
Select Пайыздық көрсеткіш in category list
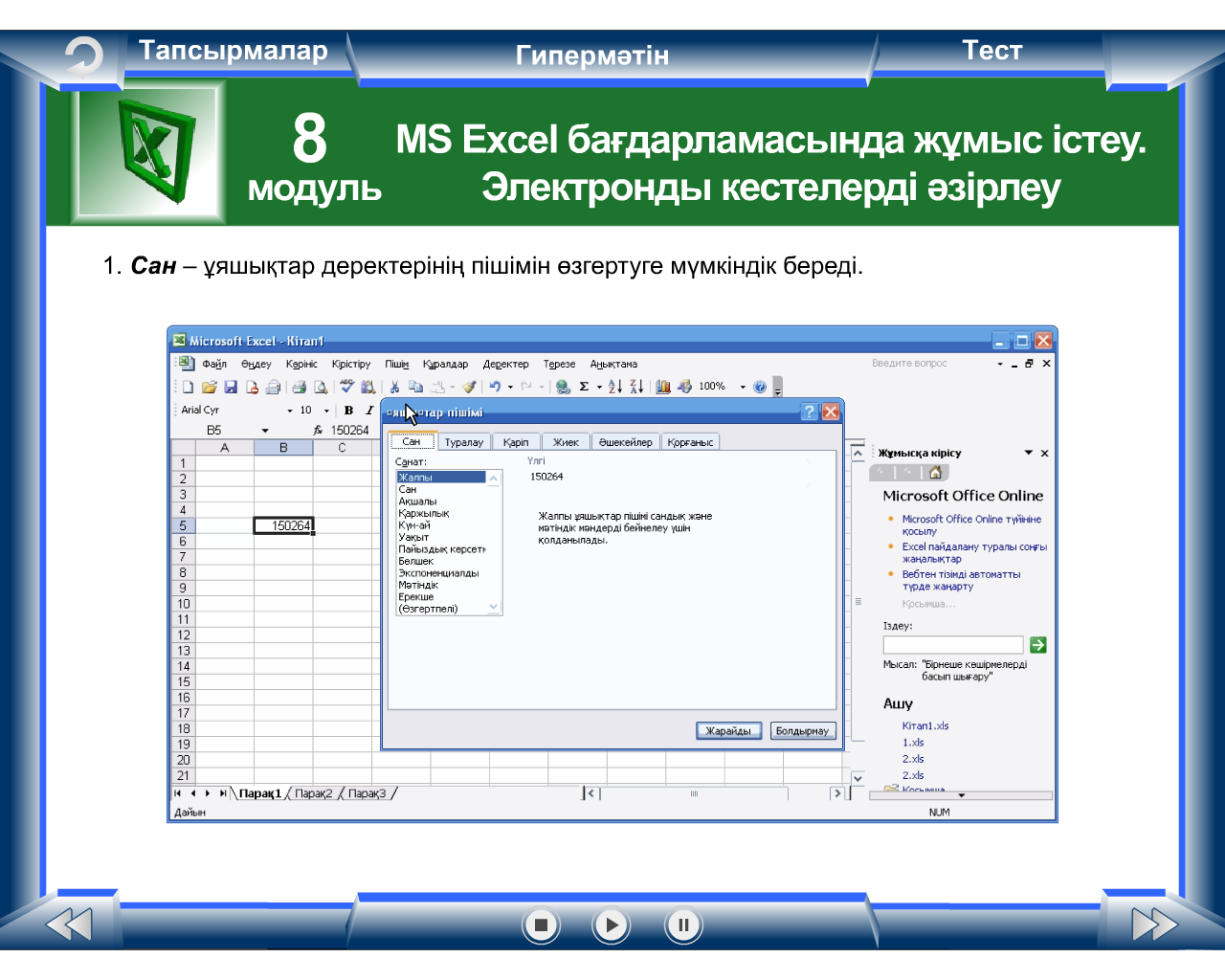(x=442, y=549)
